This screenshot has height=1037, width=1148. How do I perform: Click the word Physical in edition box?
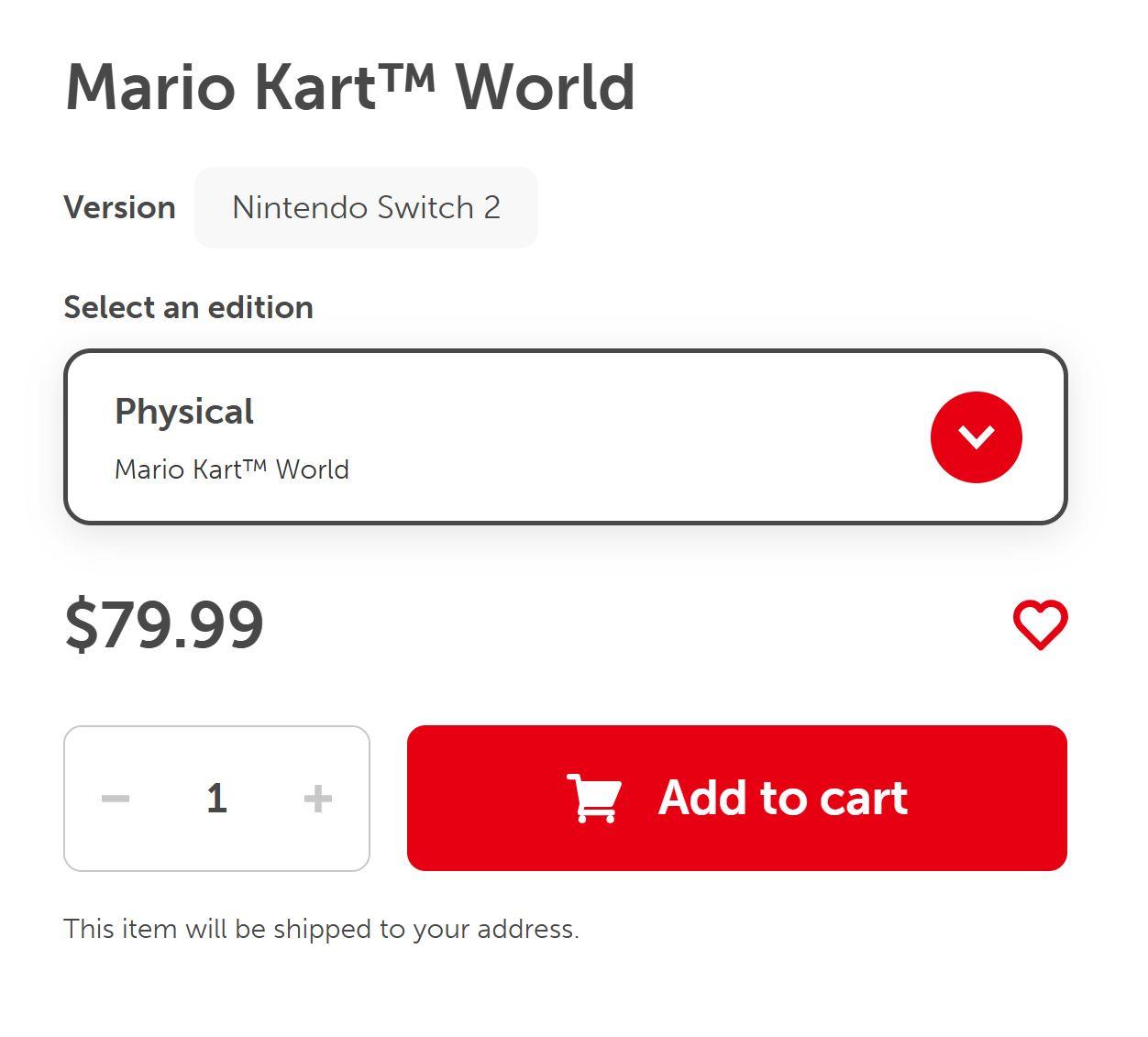184,412
